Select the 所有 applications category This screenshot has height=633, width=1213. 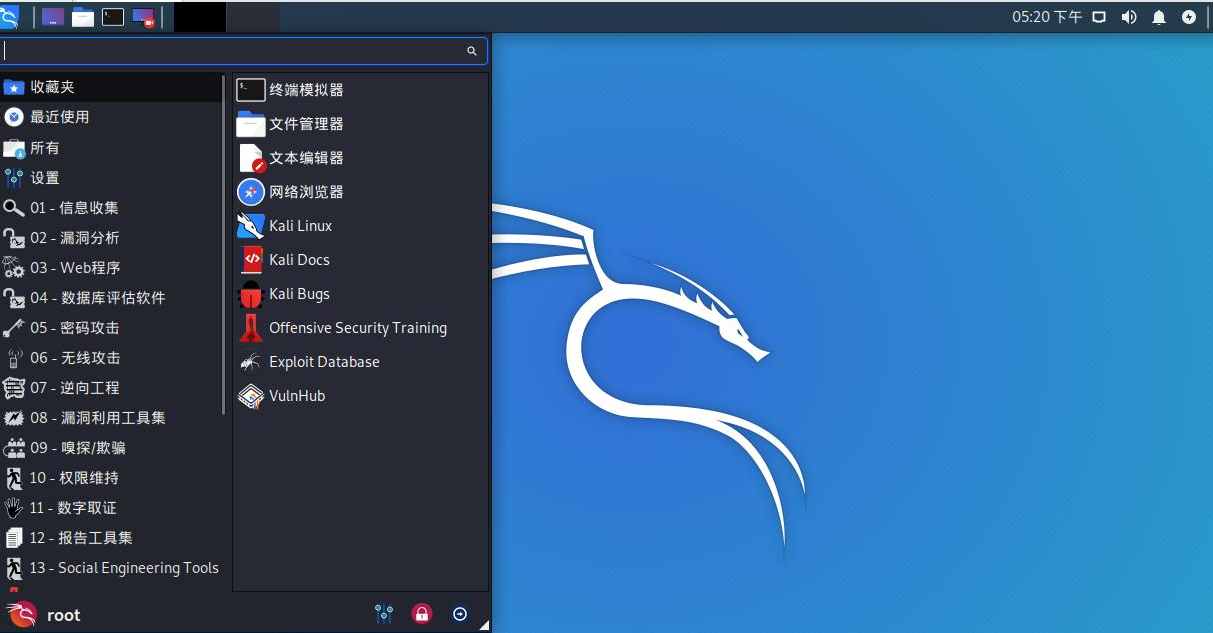pos(113,147)
